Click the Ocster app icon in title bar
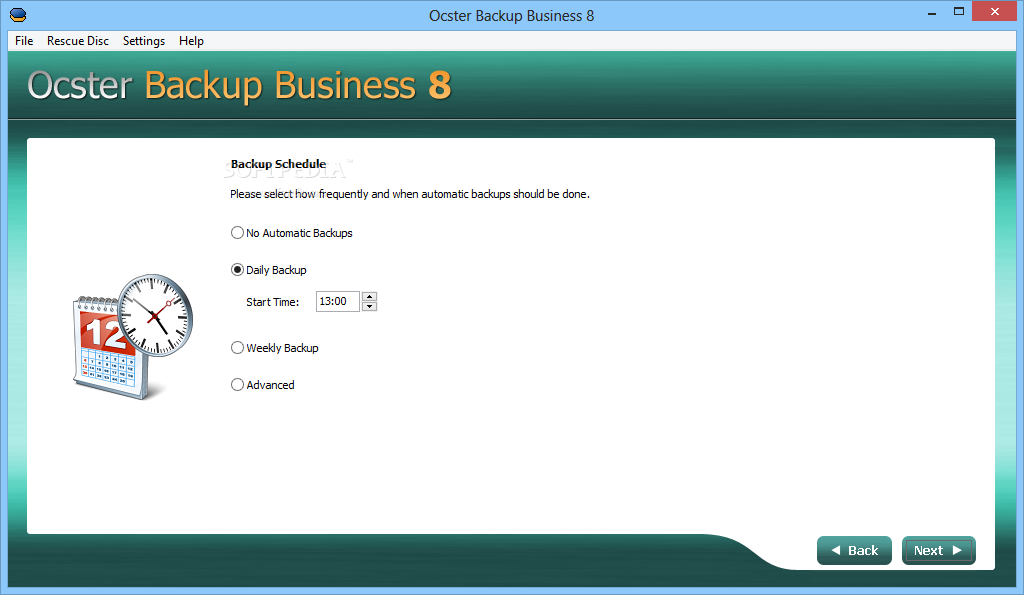Viewport: 1024px width, 595px height. click(x=18, y=14)
